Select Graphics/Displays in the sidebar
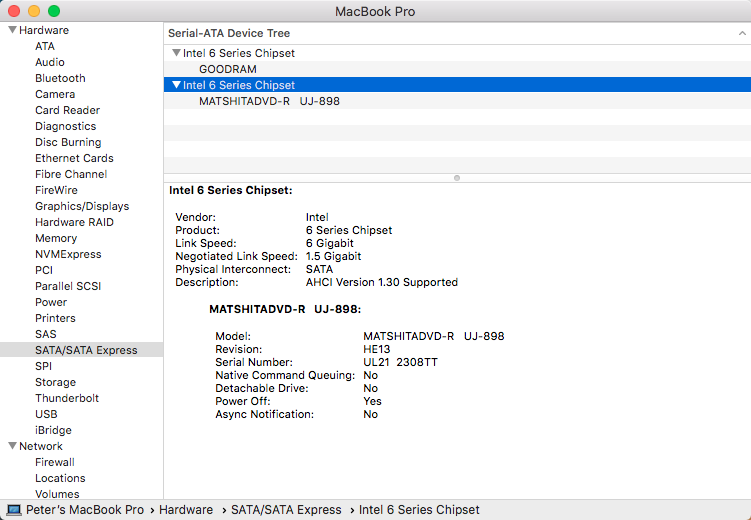 (x=82, y=206)
